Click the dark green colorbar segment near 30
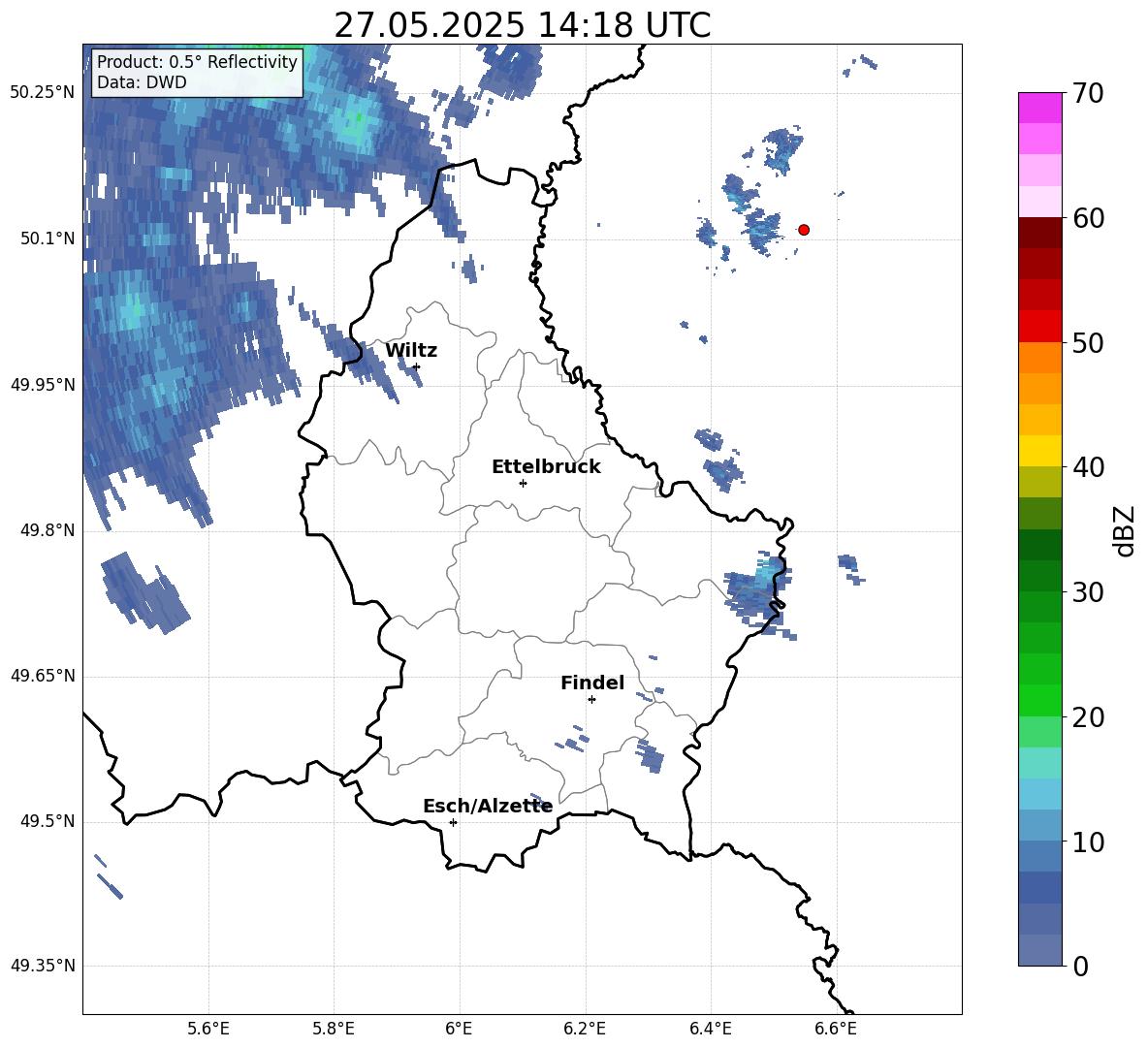 pyautogui.click(x=1039, y=576)
